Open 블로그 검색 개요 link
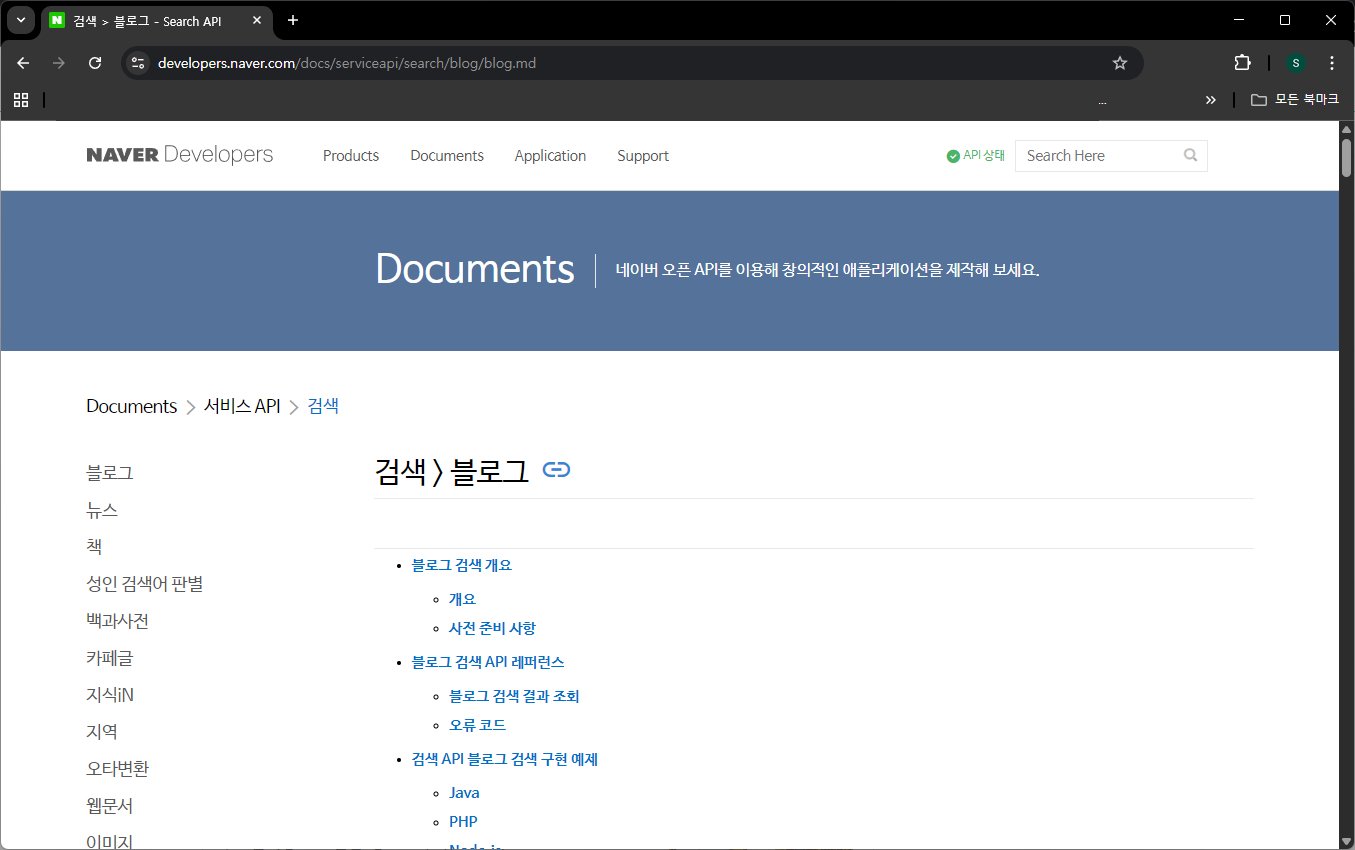This screenshot has height=850, width=1355. 462,565
